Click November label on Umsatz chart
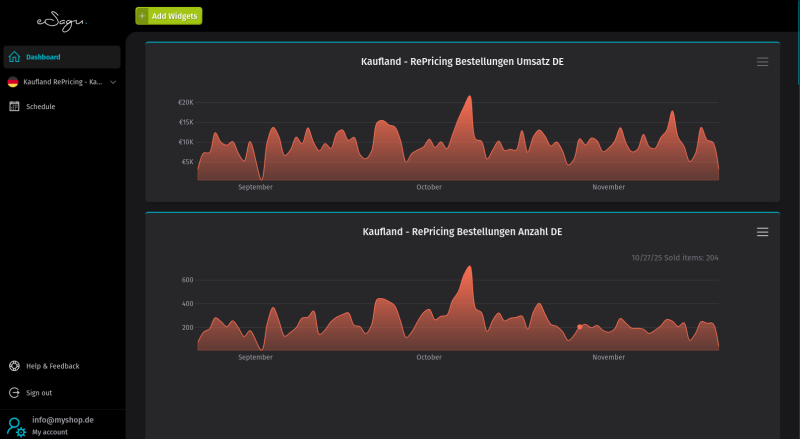 point(609,187)
